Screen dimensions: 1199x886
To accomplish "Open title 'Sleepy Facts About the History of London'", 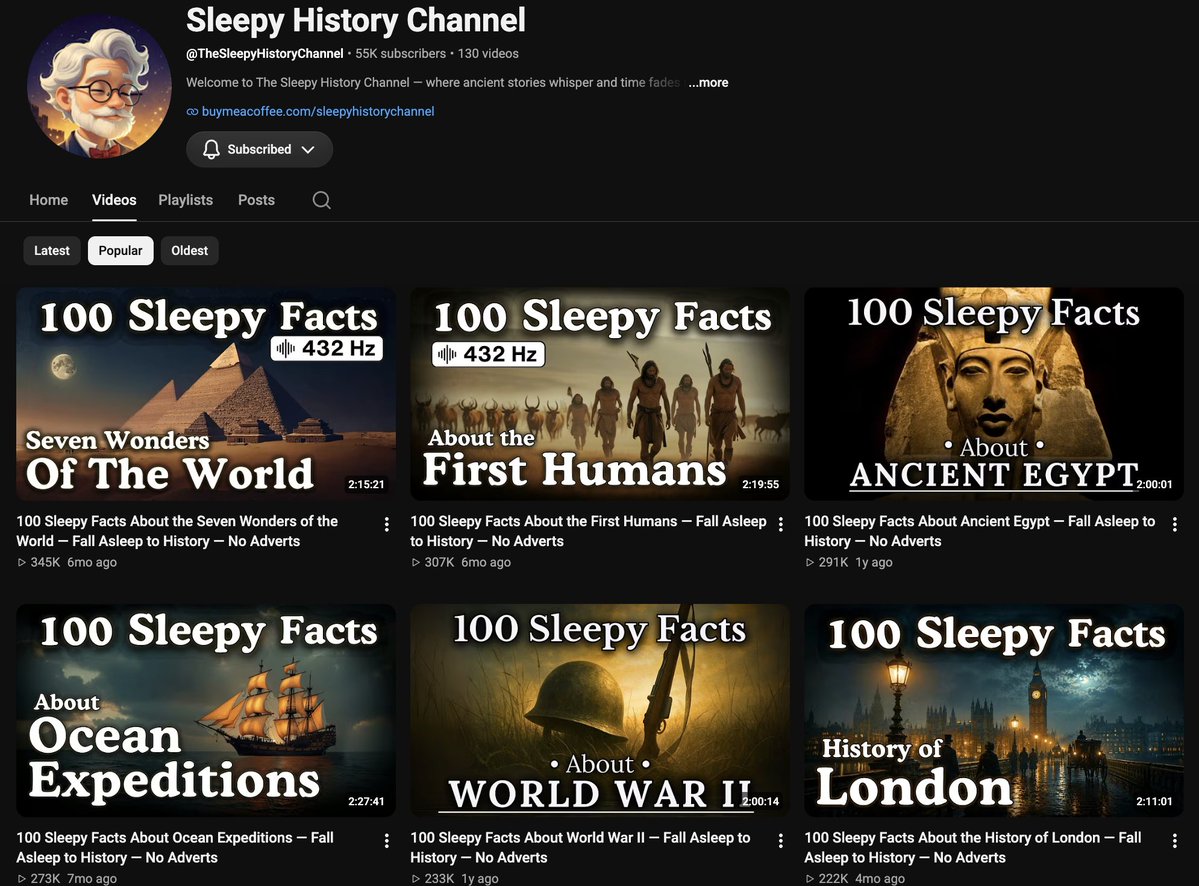I will [x=973, y=848].
